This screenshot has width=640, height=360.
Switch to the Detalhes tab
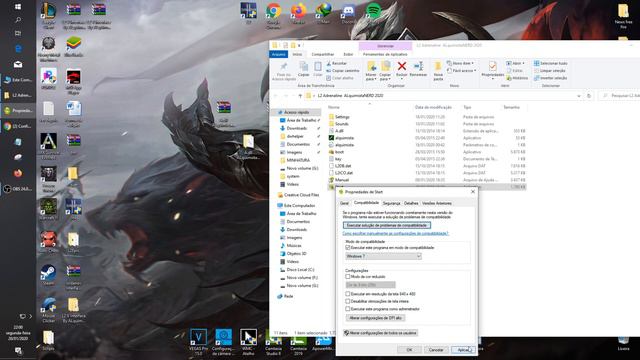point(411,203)
